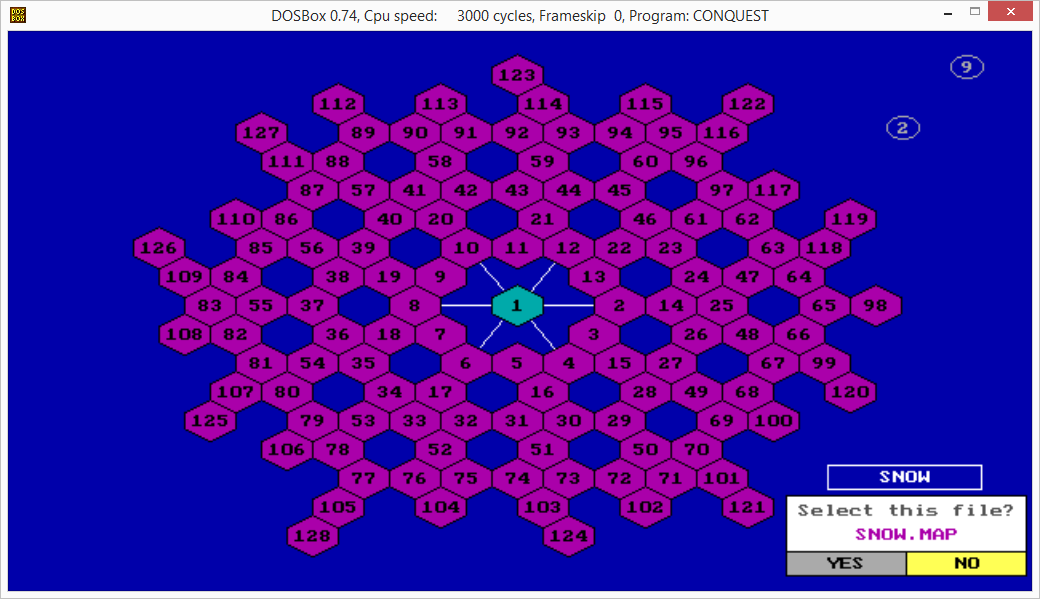Select hexagon territory 5

pyautogui.click(x=517, y=364)
